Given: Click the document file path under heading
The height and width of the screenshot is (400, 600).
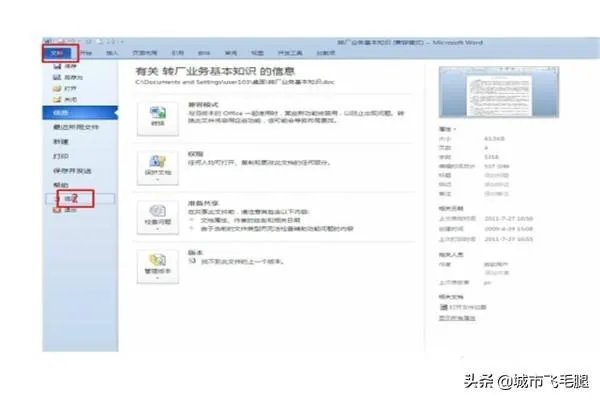Looking at the screenshot, I should (235, 82).
